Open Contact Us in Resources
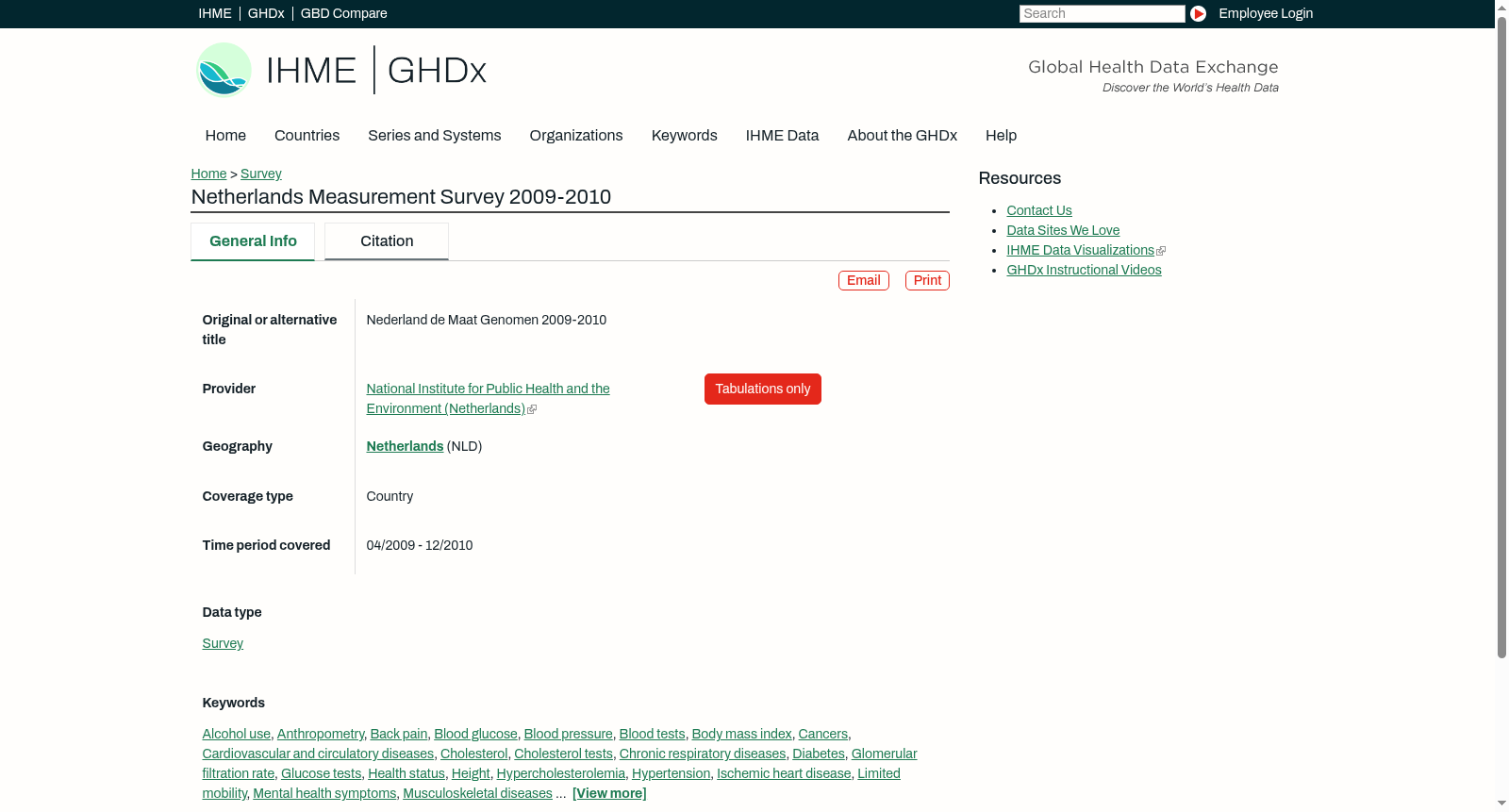This screenshot has height=812, width=1509. point(1039,210)
